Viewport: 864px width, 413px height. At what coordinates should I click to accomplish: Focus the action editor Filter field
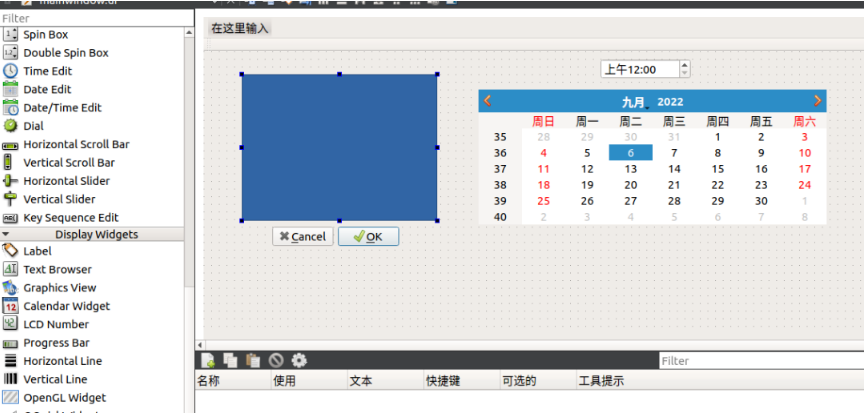point(762,361)
